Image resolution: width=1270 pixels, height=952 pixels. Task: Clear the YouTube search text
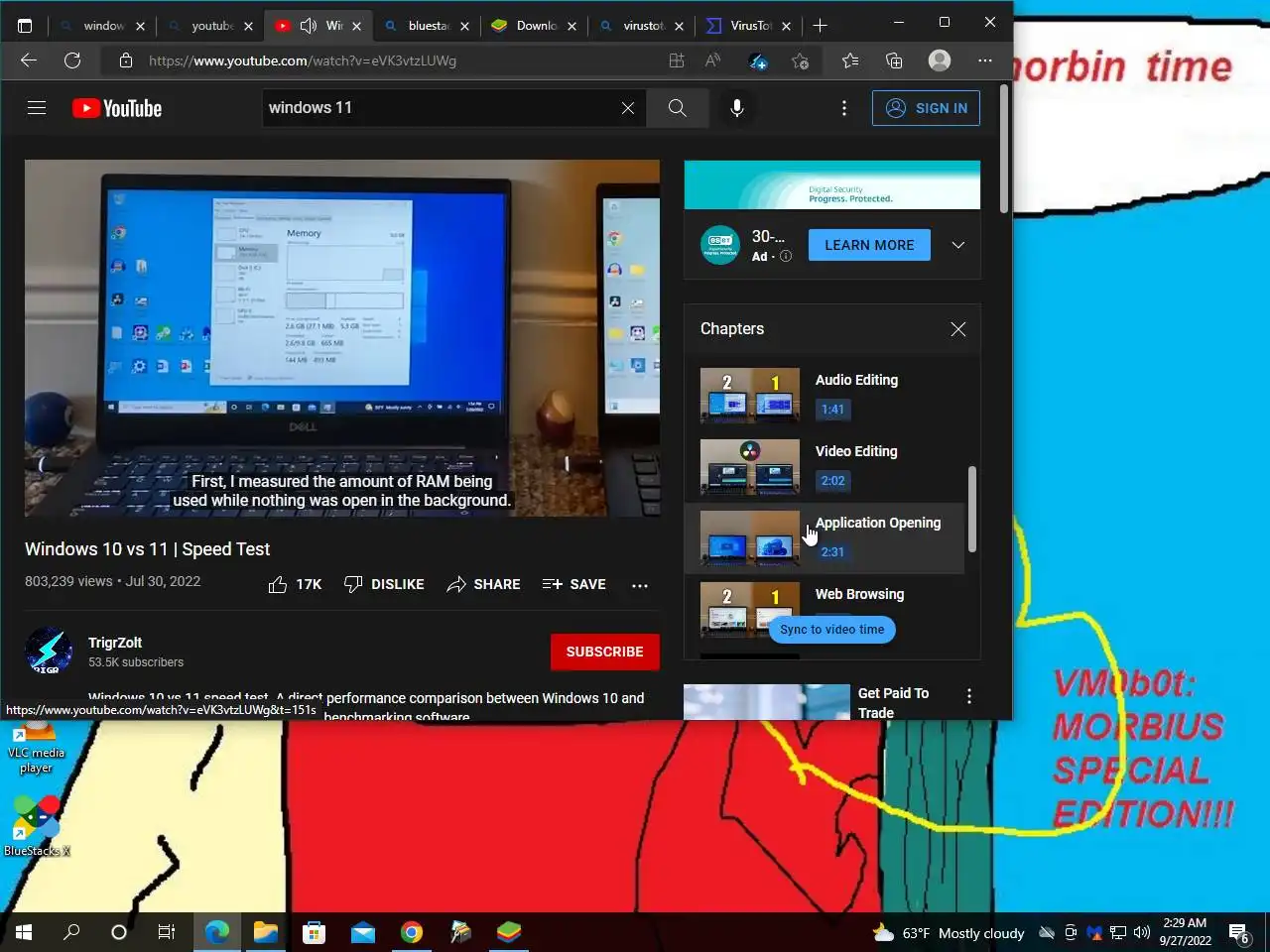click(628, 108)
